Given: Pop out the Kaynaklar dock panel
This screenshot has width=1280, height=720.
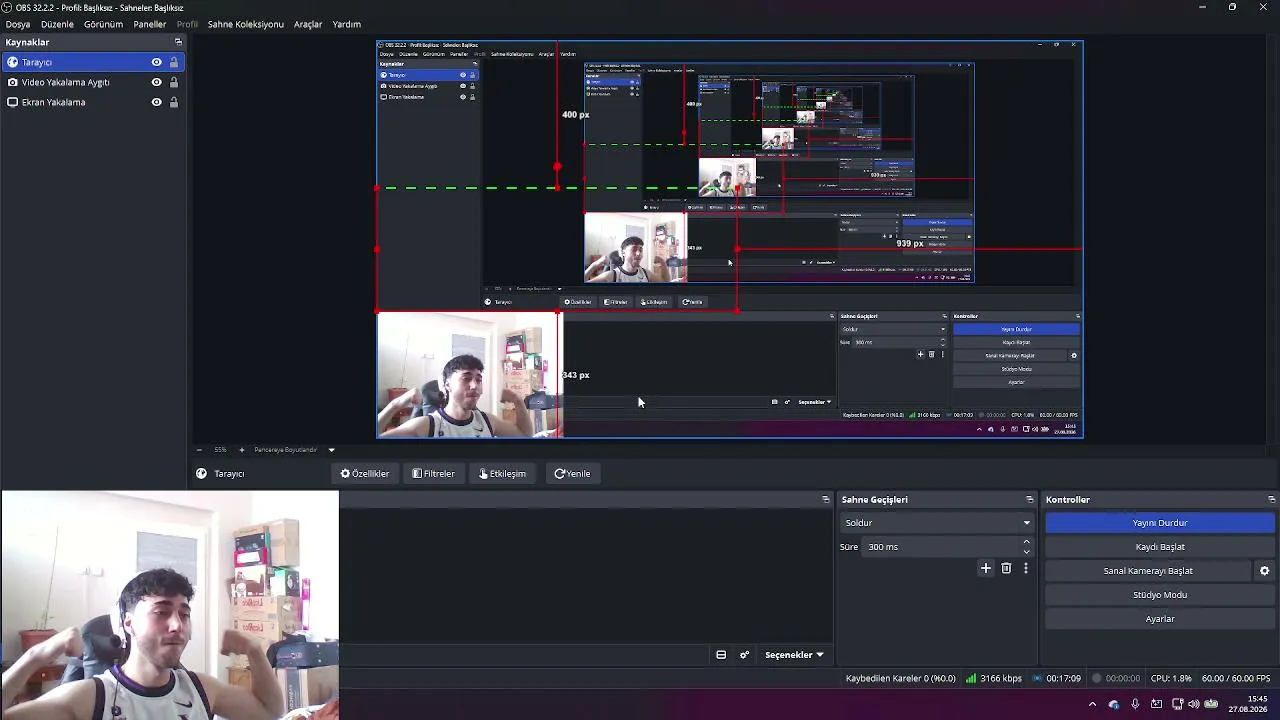Looking at the screenshot, I should coord(178,42).
